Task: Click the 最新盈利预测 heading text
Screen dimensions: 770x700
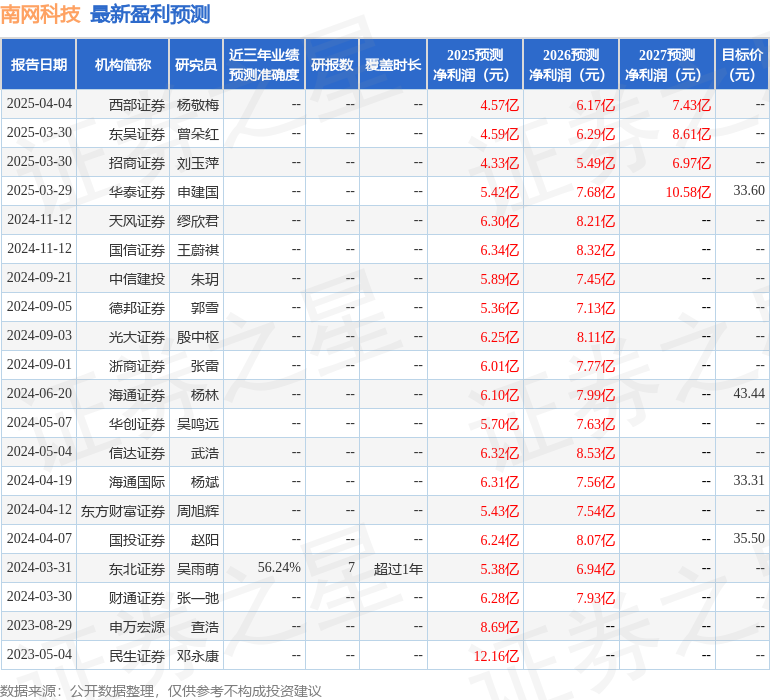Action: coord(150,14)
